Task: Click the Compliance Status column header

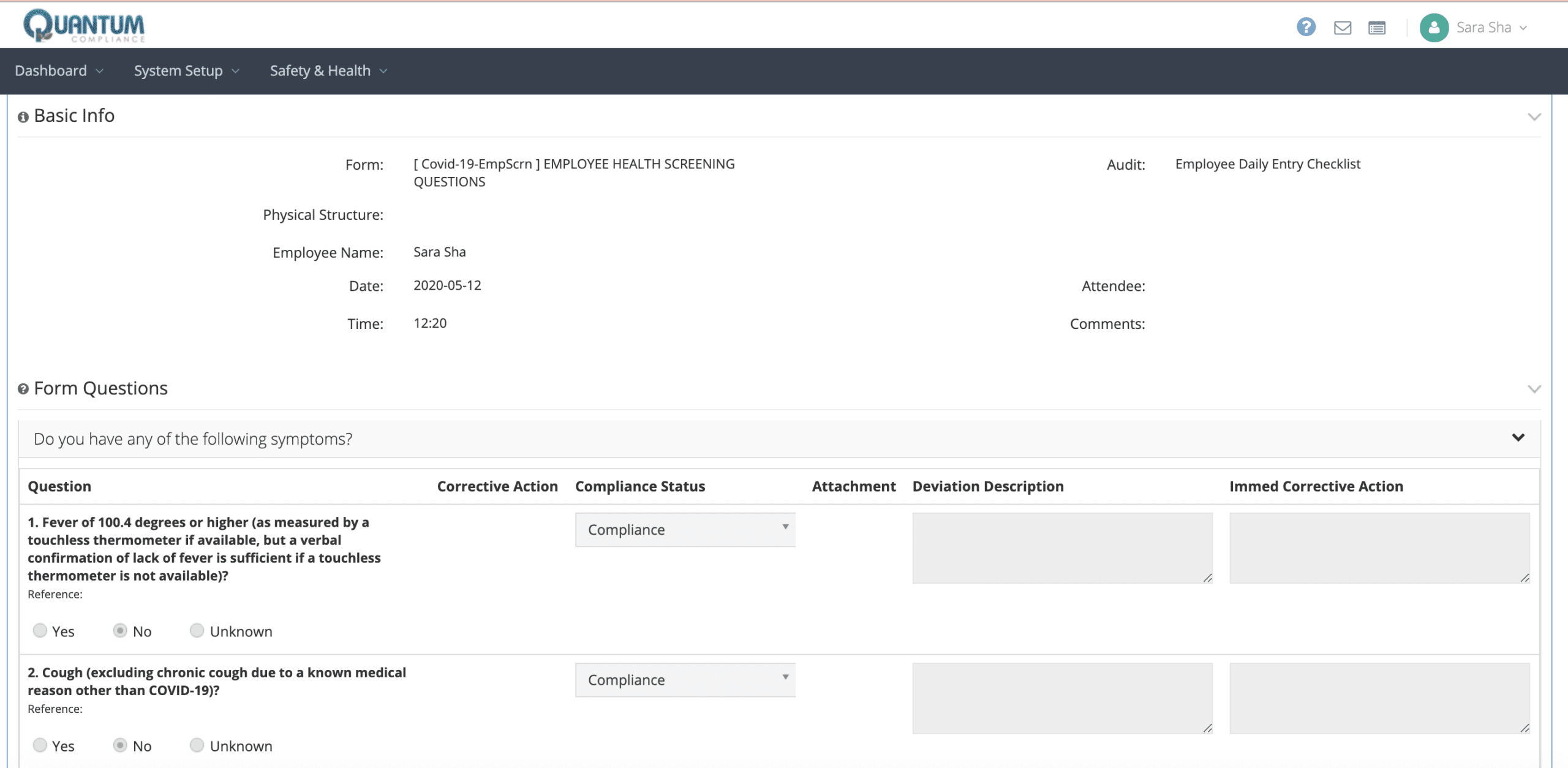Action: pyautogui.click(x=640, y=486)
